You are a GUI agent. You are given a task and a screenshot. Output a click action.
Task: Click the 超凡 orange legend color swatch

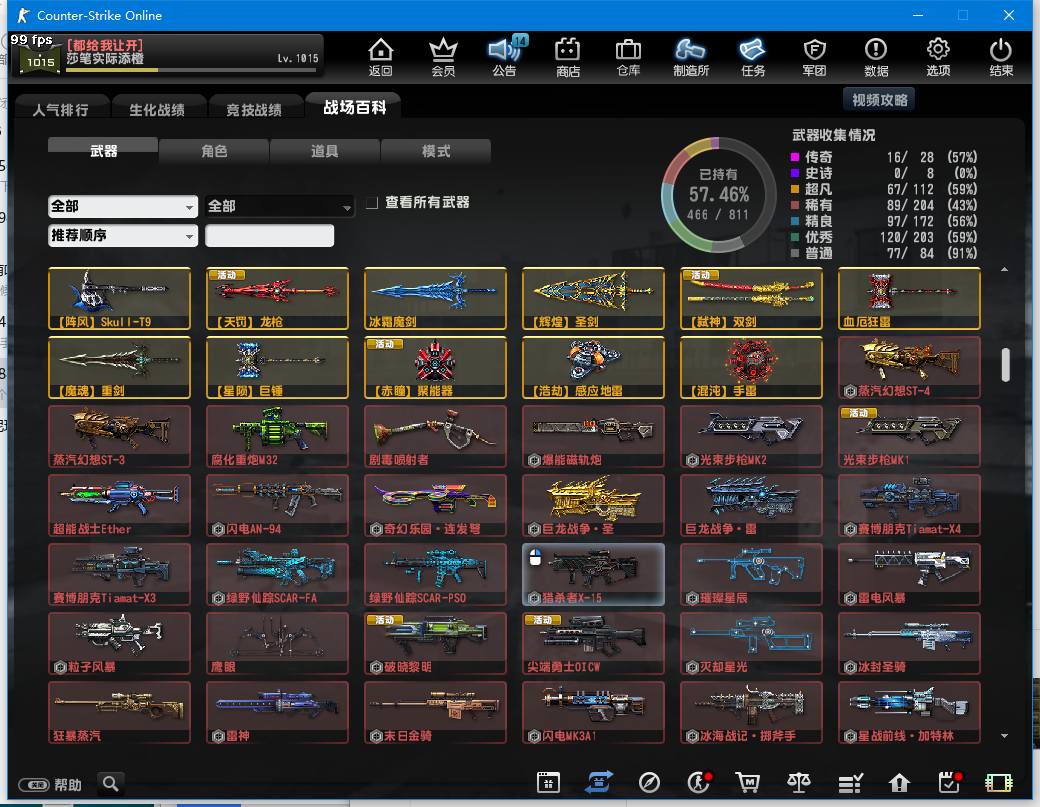(795, 189)
